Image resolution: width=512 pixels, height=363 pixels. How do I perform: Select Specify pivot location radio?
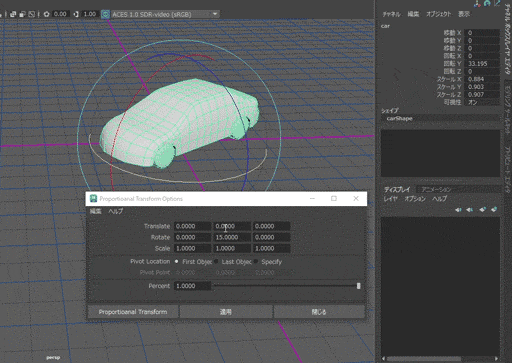[256, 262]
